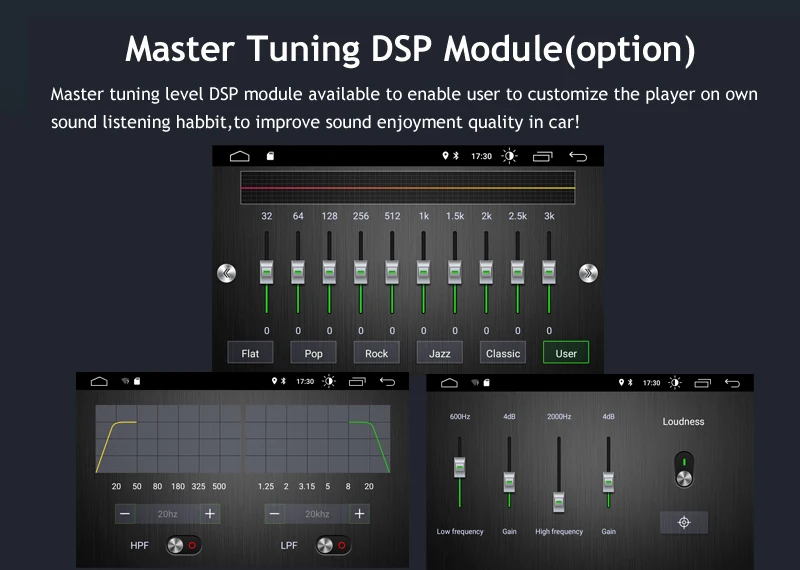Select the Pop preset
Screen dimensions: 800x570
[313, 353]
